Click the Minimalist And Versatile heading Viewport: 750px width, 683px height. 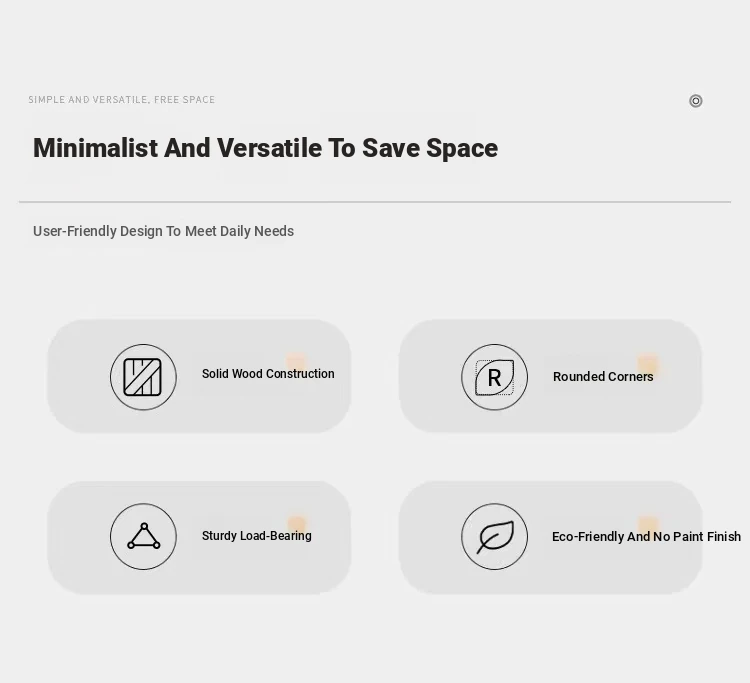point(265,148)
